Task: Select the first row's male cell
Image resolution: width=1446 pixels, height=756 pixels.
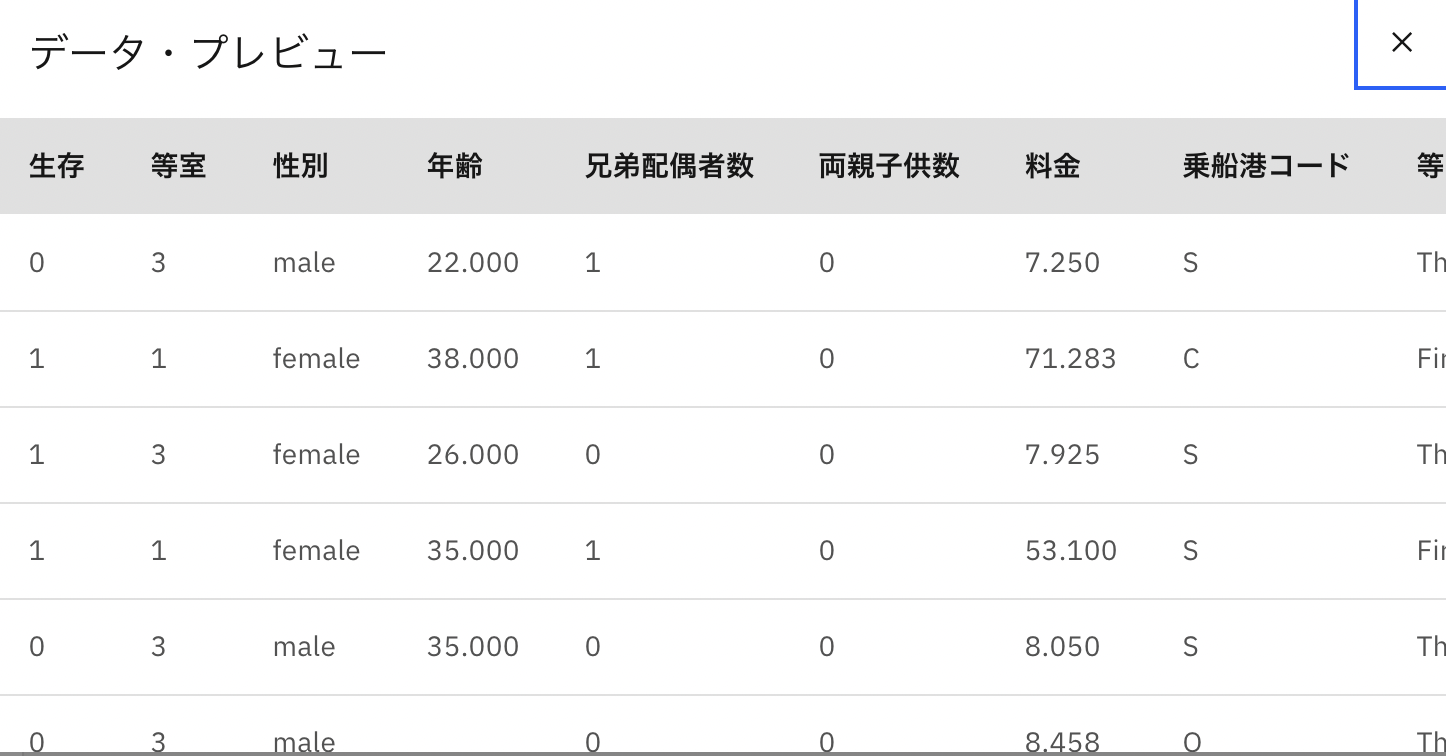Action: click(x=303, y=262)
